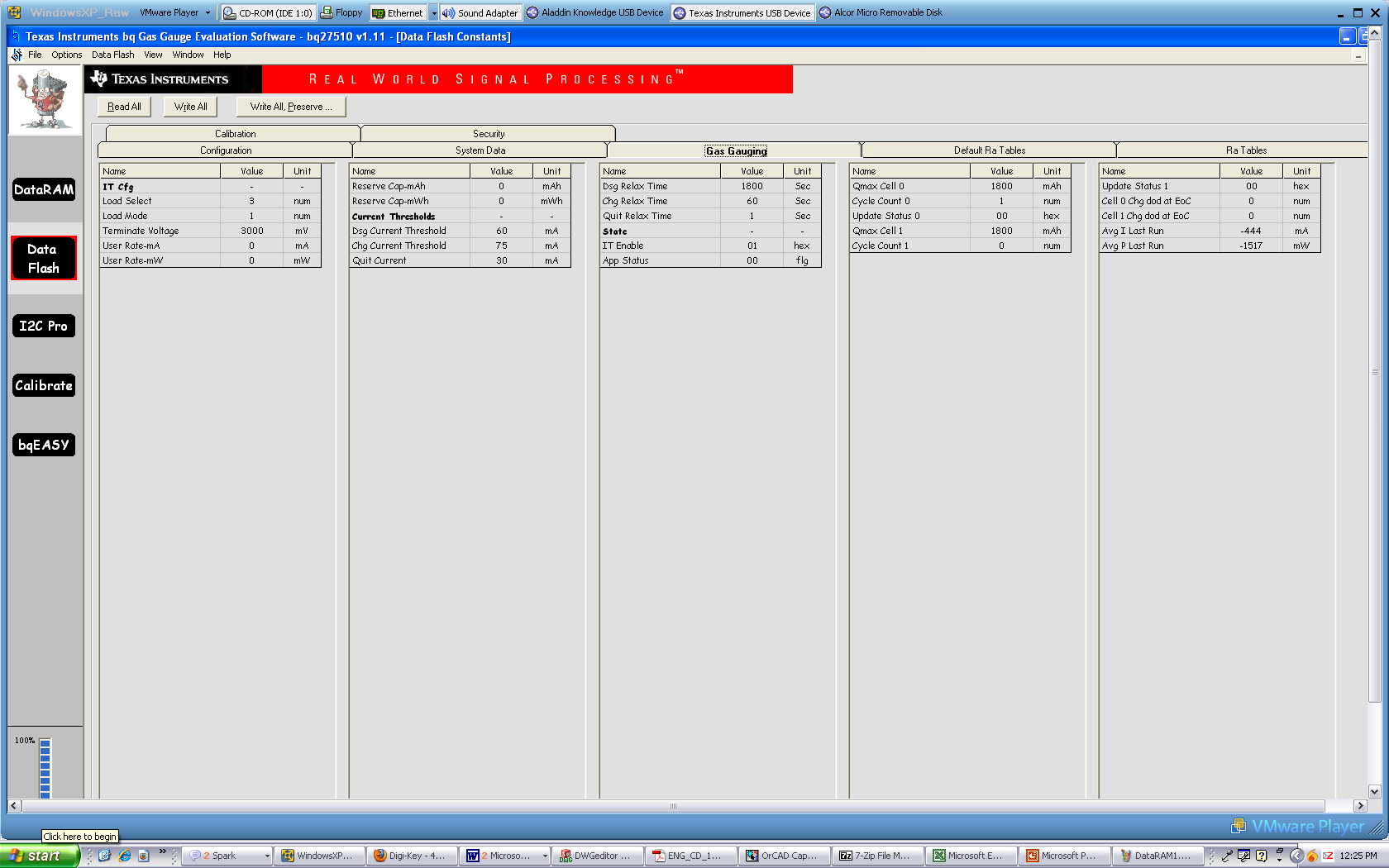The image size is (1389, 868).
Task: Click the CD-ROM (IDE 1:0) device in VMware toolbar
Action: coord(268,12)
